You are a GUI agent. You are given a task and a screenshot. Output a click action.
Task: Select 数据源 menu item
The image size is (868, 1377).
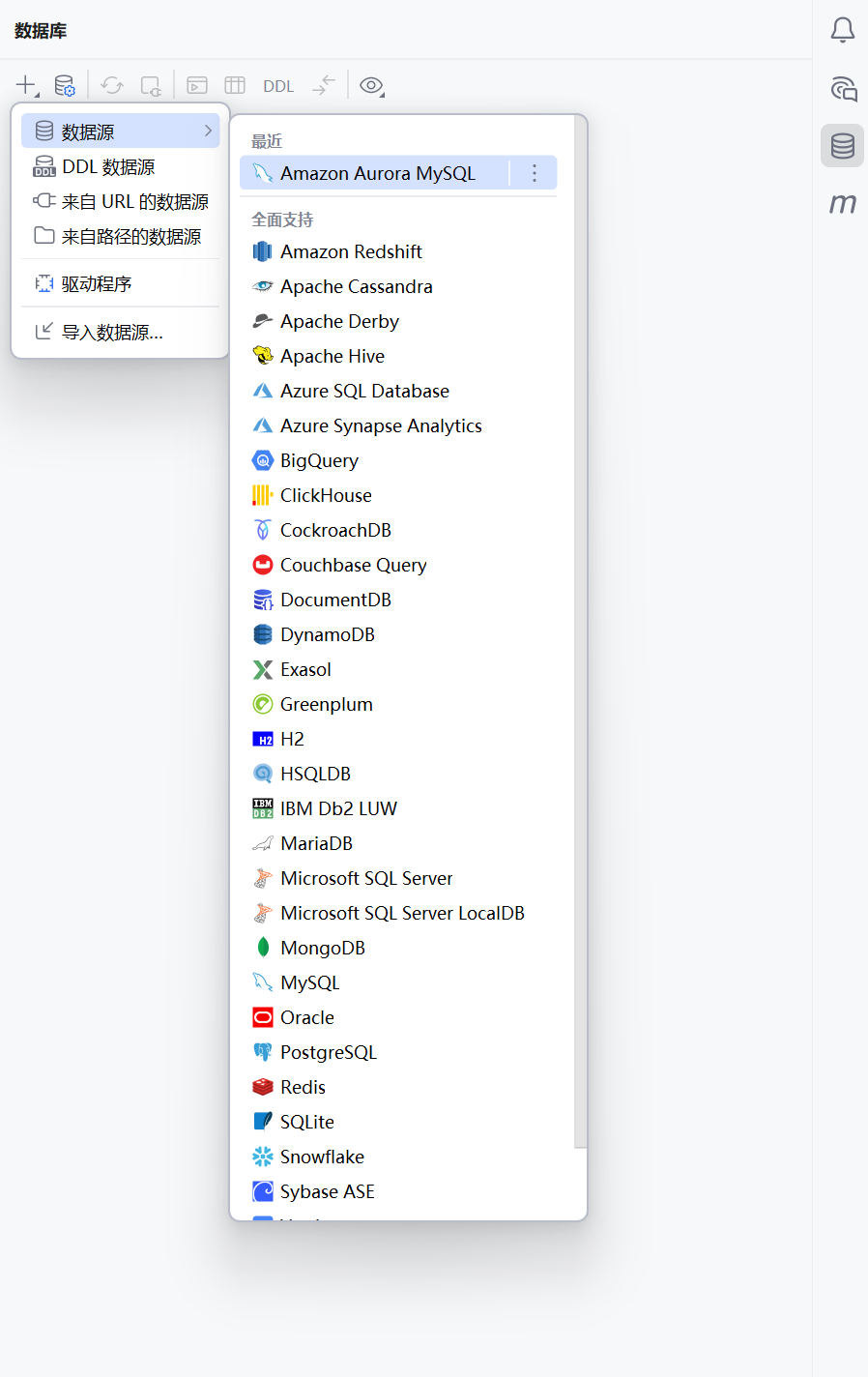121,132
